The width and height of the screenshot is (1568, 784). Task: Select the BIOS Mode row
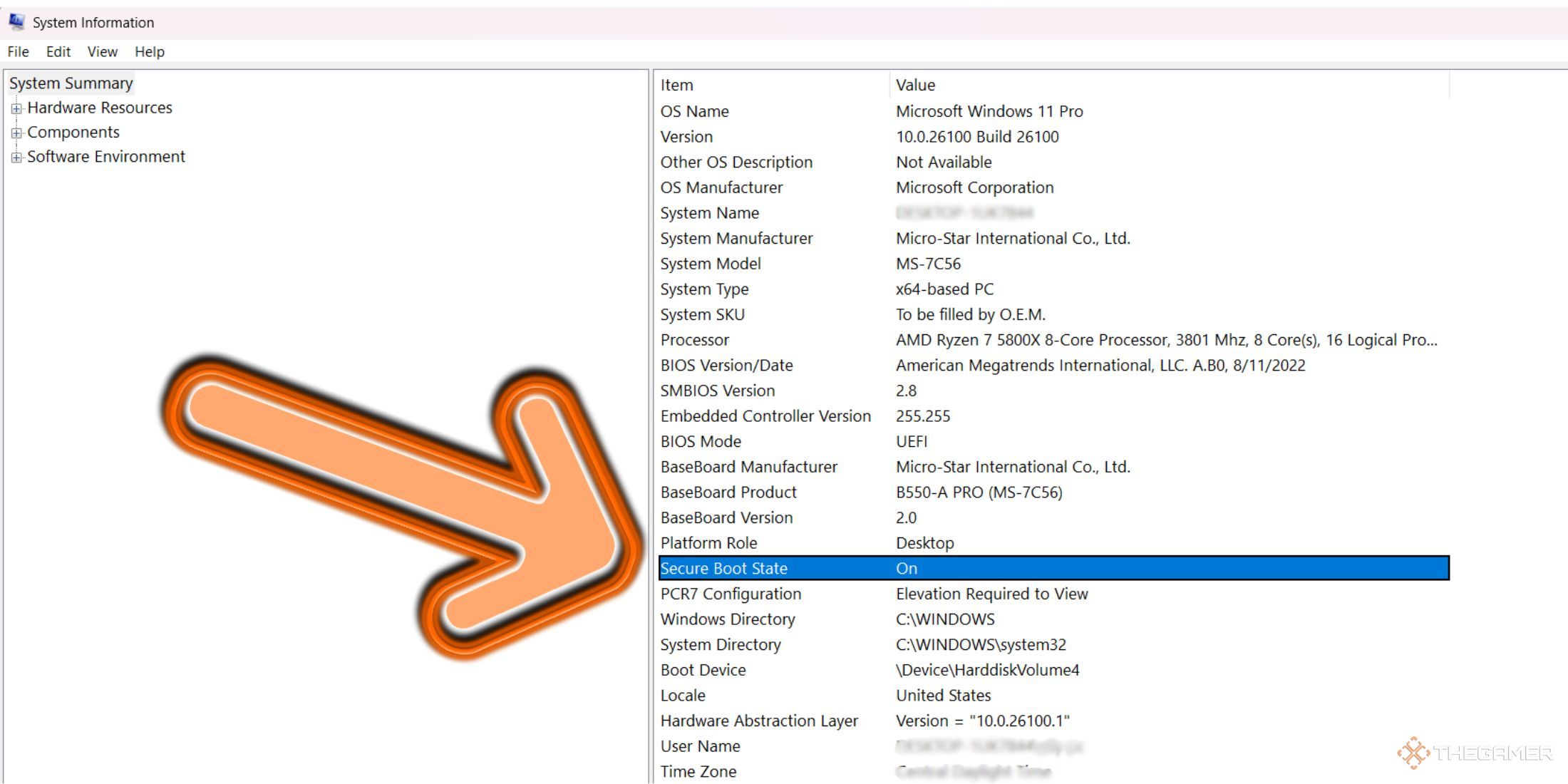[701, 441]
